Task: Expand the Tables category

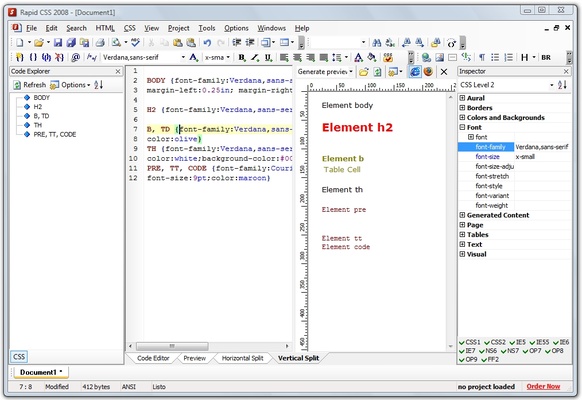Action: click(x=462, y=235)
